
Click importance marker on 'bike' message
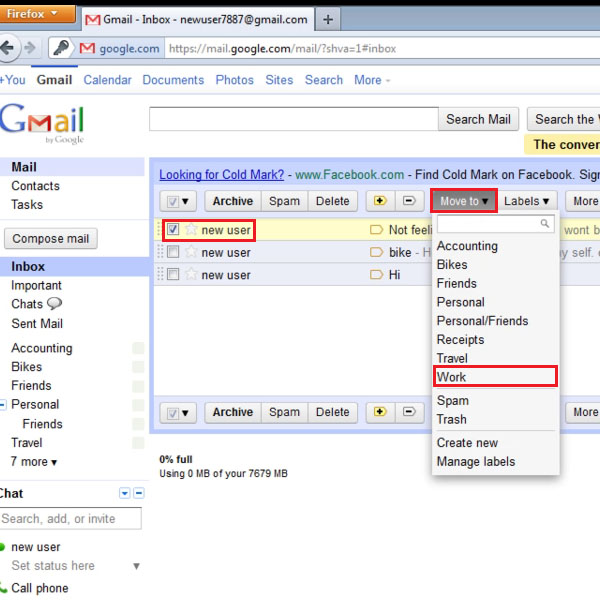[x=377, y=252]
